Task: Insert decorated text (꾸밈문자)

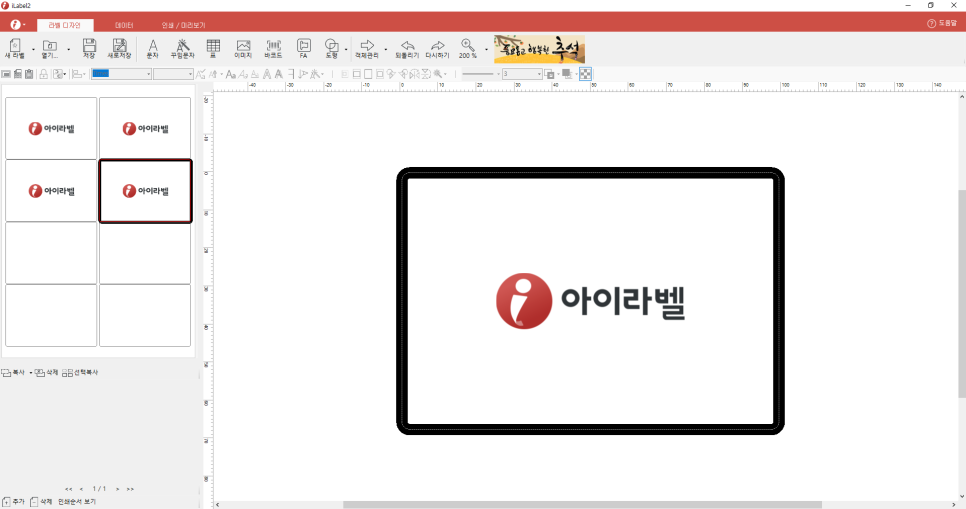Action: coord(182,49)
